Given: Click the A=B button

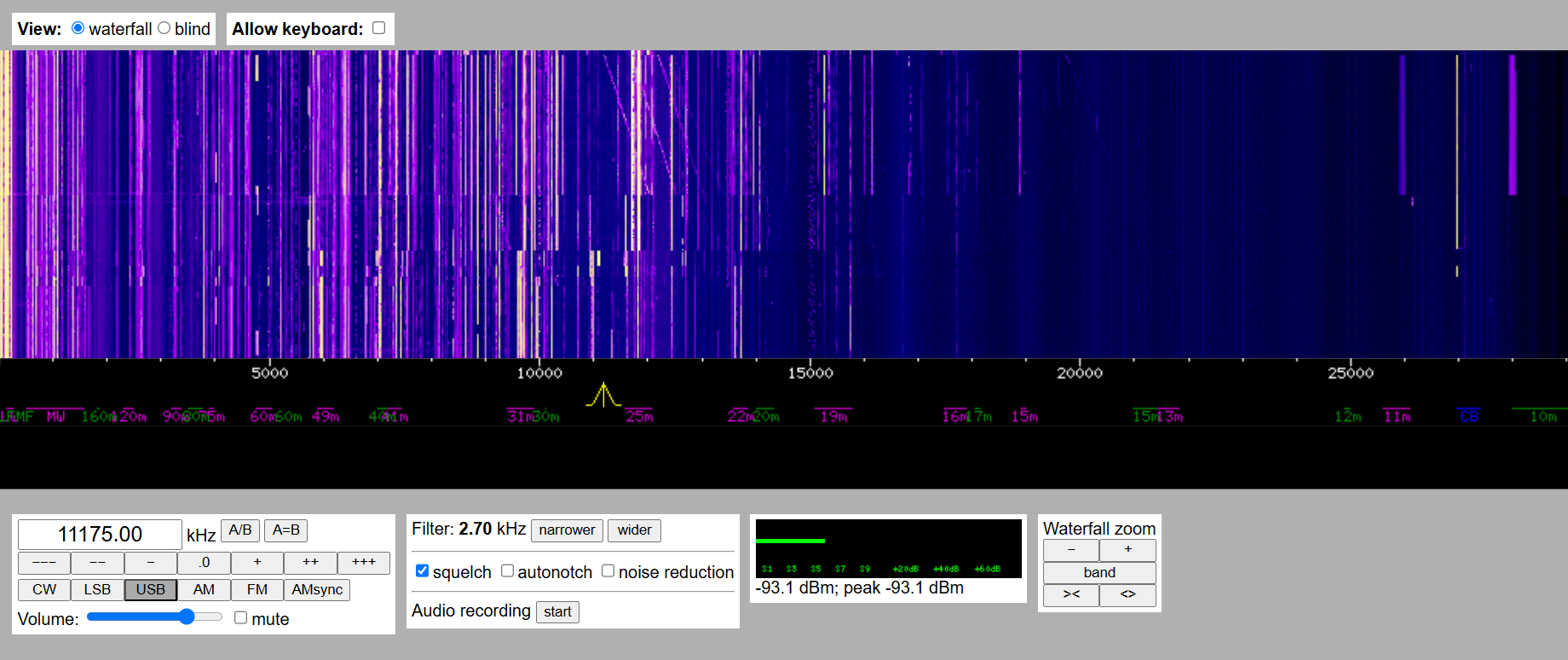Looking at the screenshot, I should click(286, 530).
